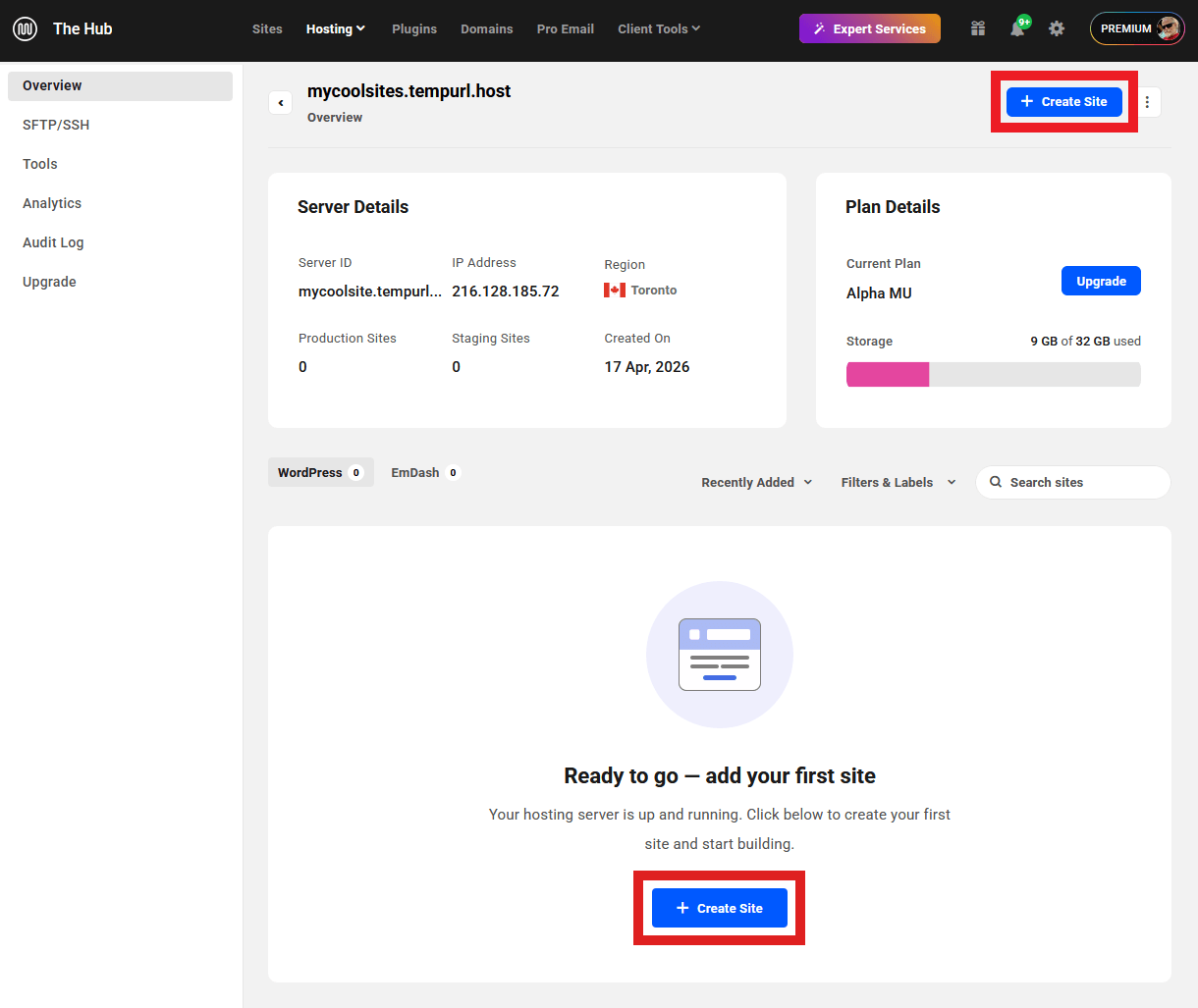This screenshot has height=1008, width=1198.
Task: Open the gift rewards icon
Action: (978, 28)
